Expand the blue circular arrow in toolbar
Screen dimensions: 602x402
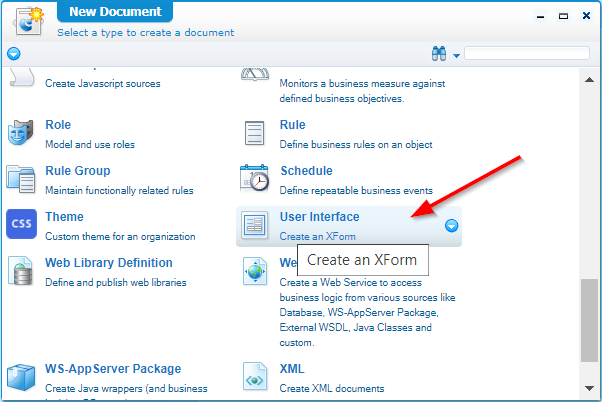tap(13, 54)
